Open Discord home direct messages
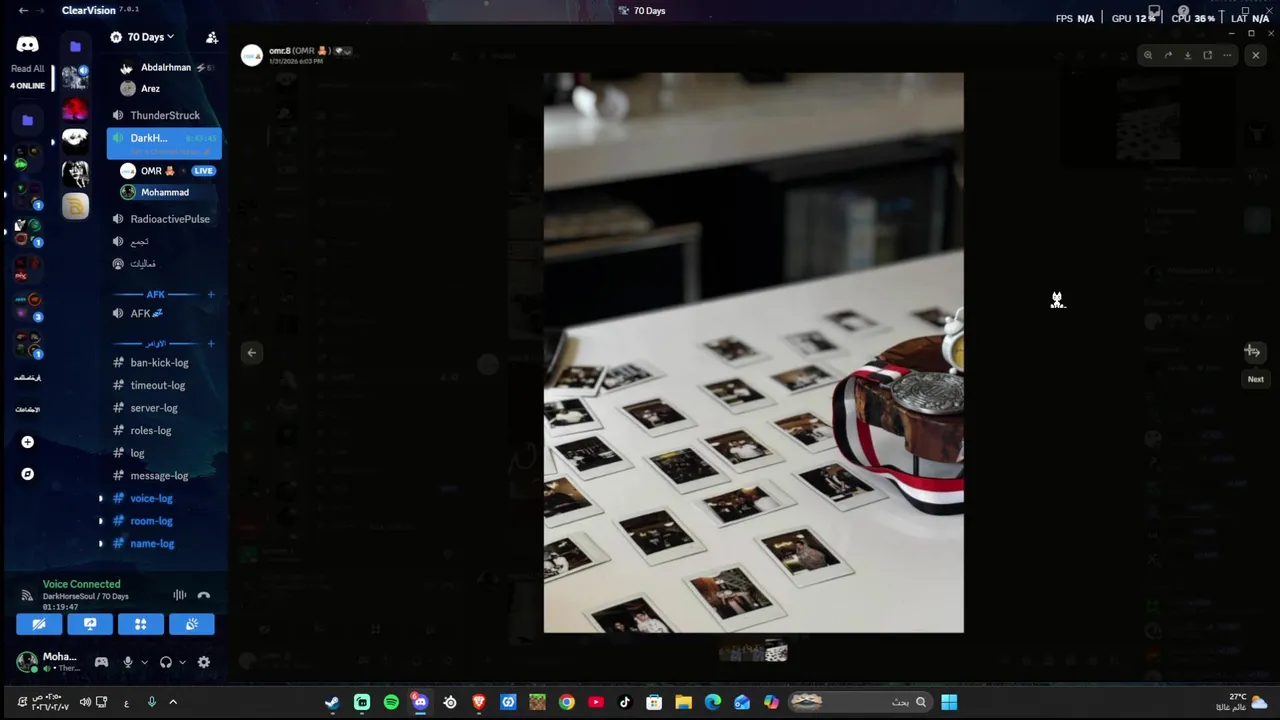The height and width of the screenshot is (720, 1280). (27, 45)
